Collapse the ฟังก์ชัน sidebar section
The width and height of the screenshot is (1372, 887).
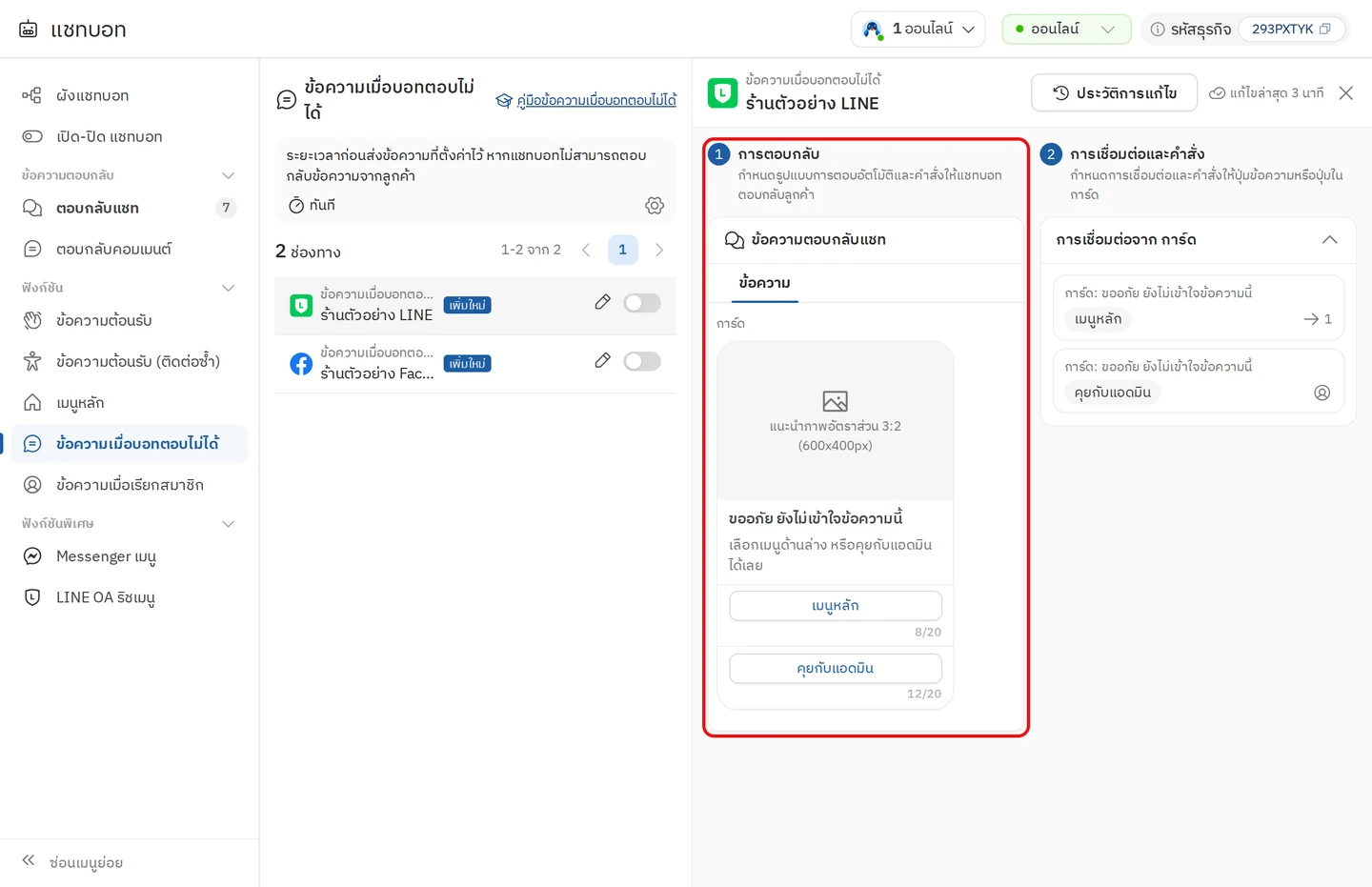click(x=228, y=288)
